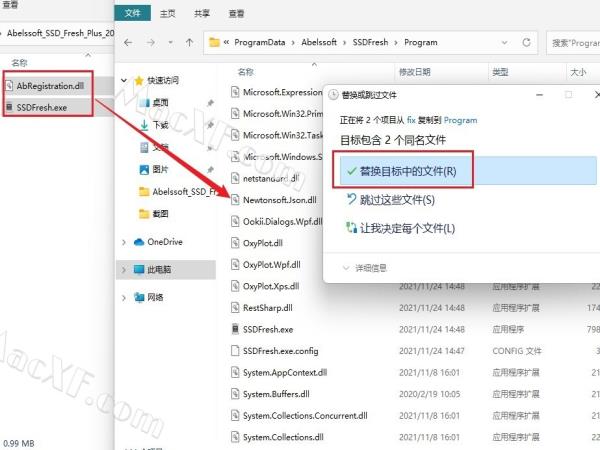Go up one folder level
Image resolution: width=600 pixels, height=450 pixels.
pyautogui.click(x=188, y=43)
